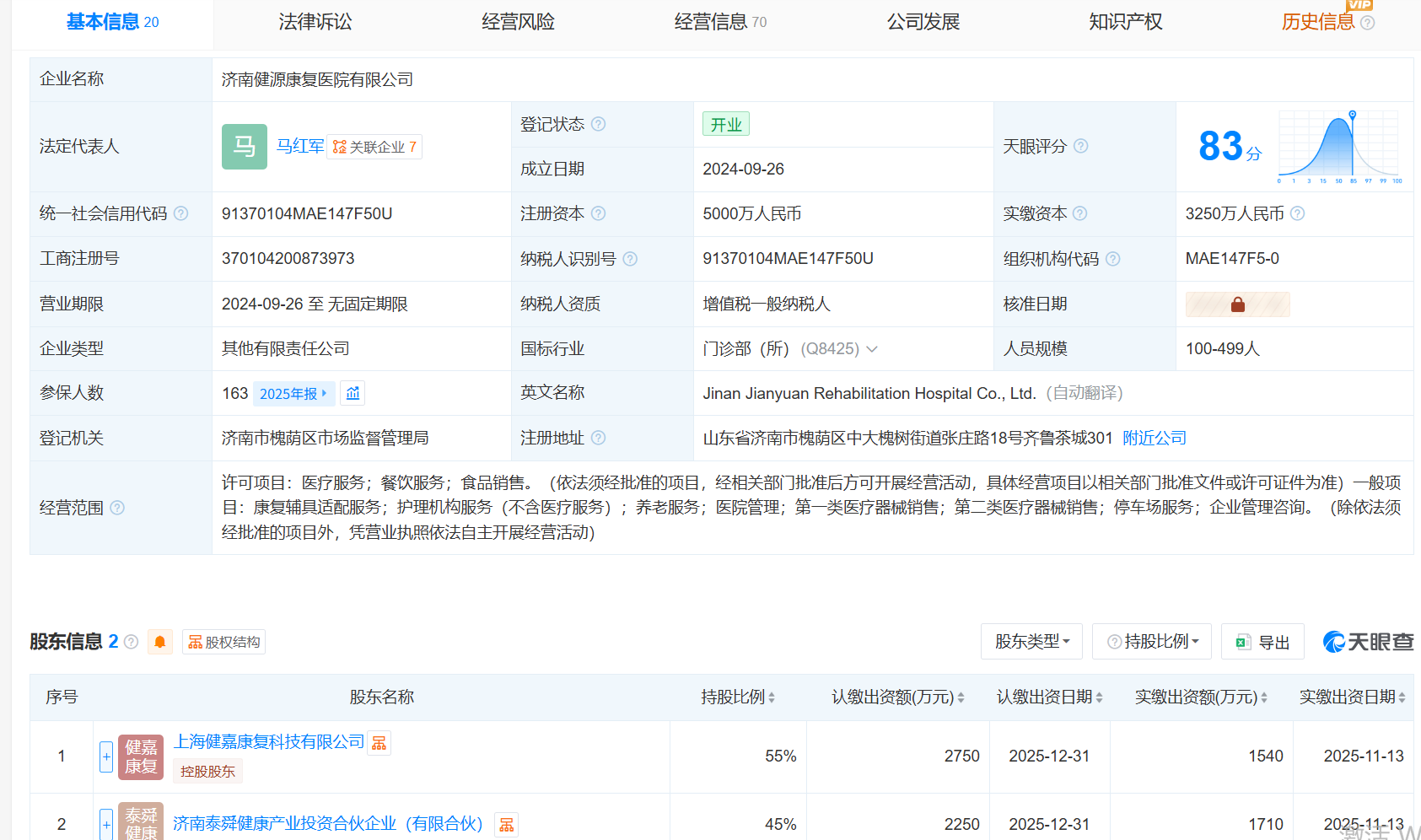Click the help icon next to 登记状态
Screen dimensions: 1421x840
(x=598, y=124)
